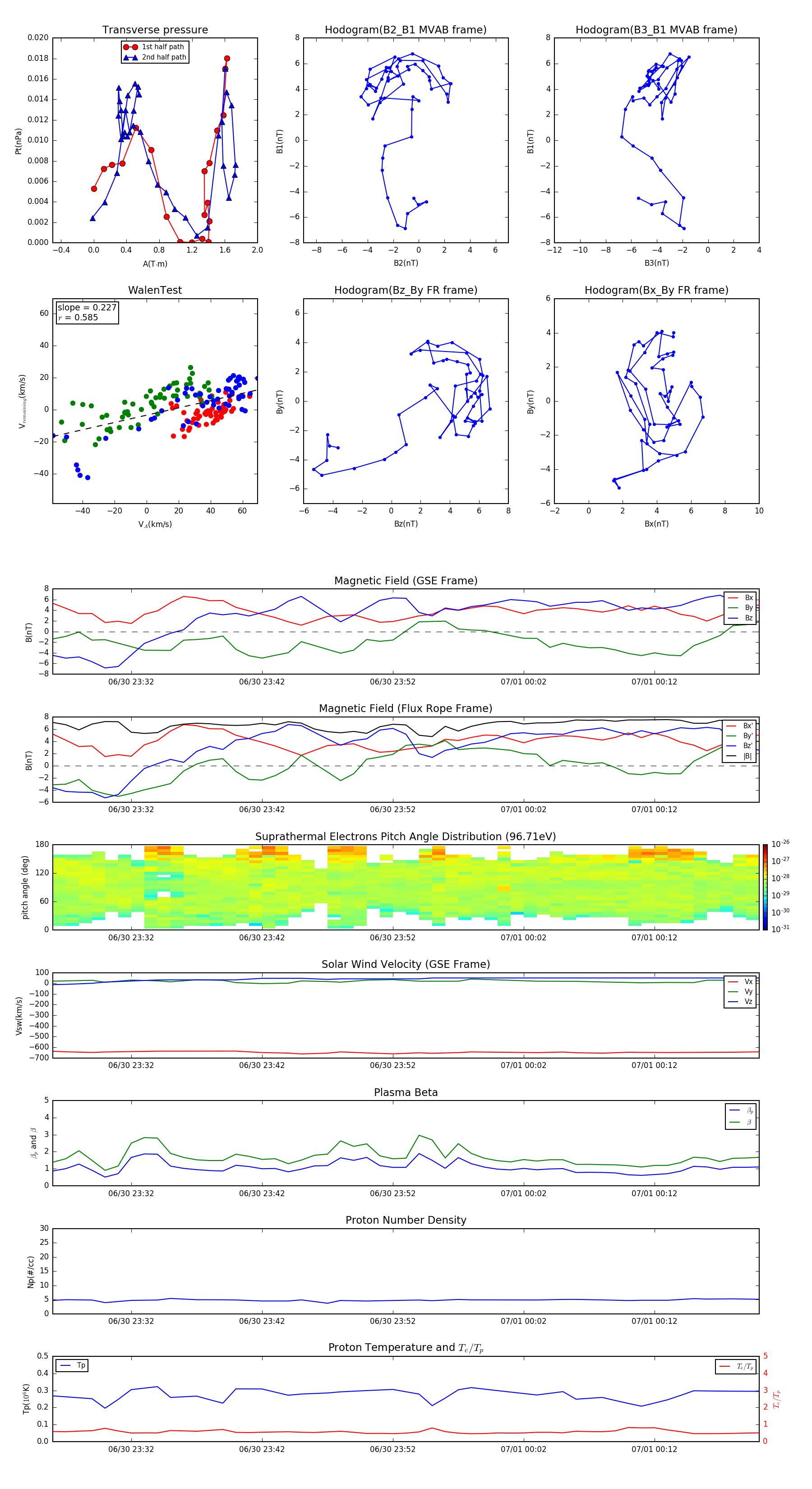The image size is (812, 1489).
Task: Click the 'Tp(10^6K)' y-axis label
Action: tap(26, 1399)
